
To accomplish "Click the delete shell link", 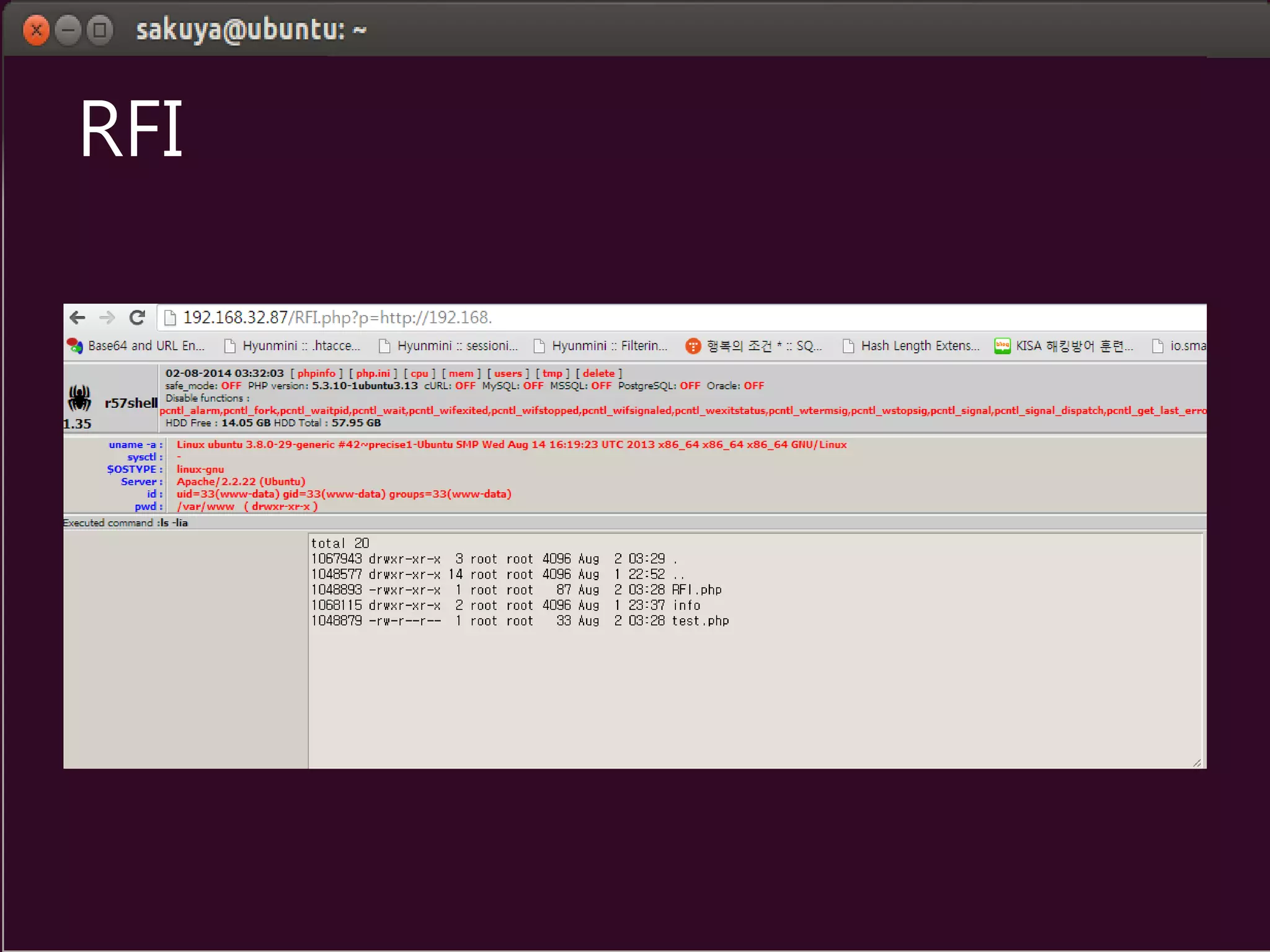I will pyautogui.click(x=598, y=373).
